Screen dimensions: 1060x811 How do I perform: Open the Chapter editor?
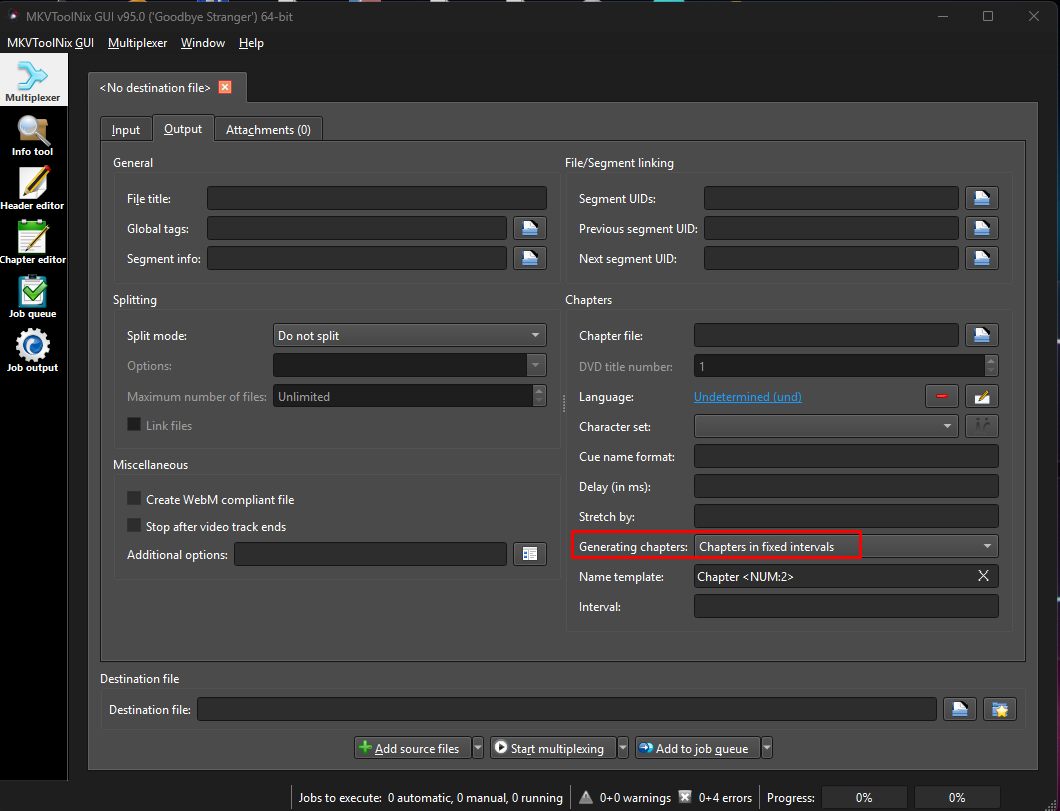point(32,243)
